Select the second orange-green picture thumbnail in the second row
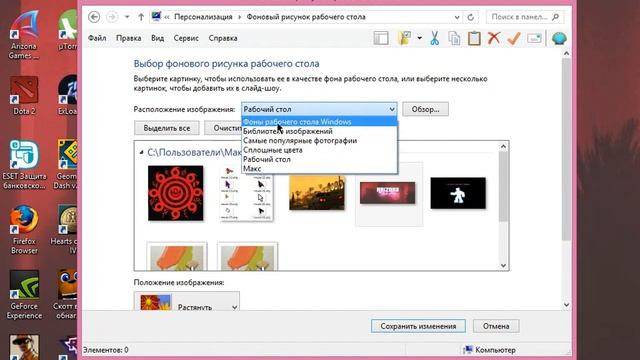The image size is (640, 360). pyautogui.click(x=247, y=256)
